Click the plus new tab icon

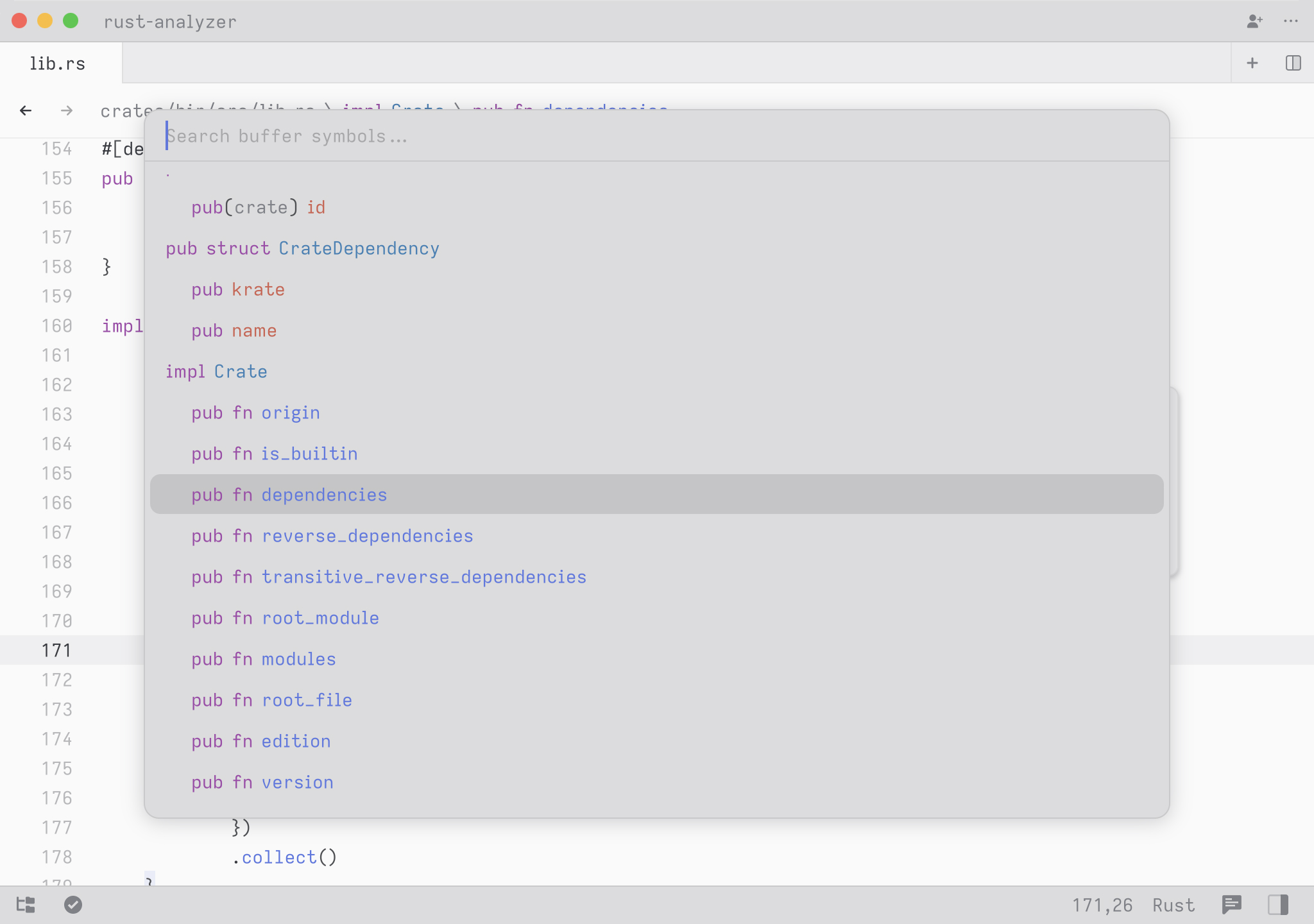point(1252,63)
